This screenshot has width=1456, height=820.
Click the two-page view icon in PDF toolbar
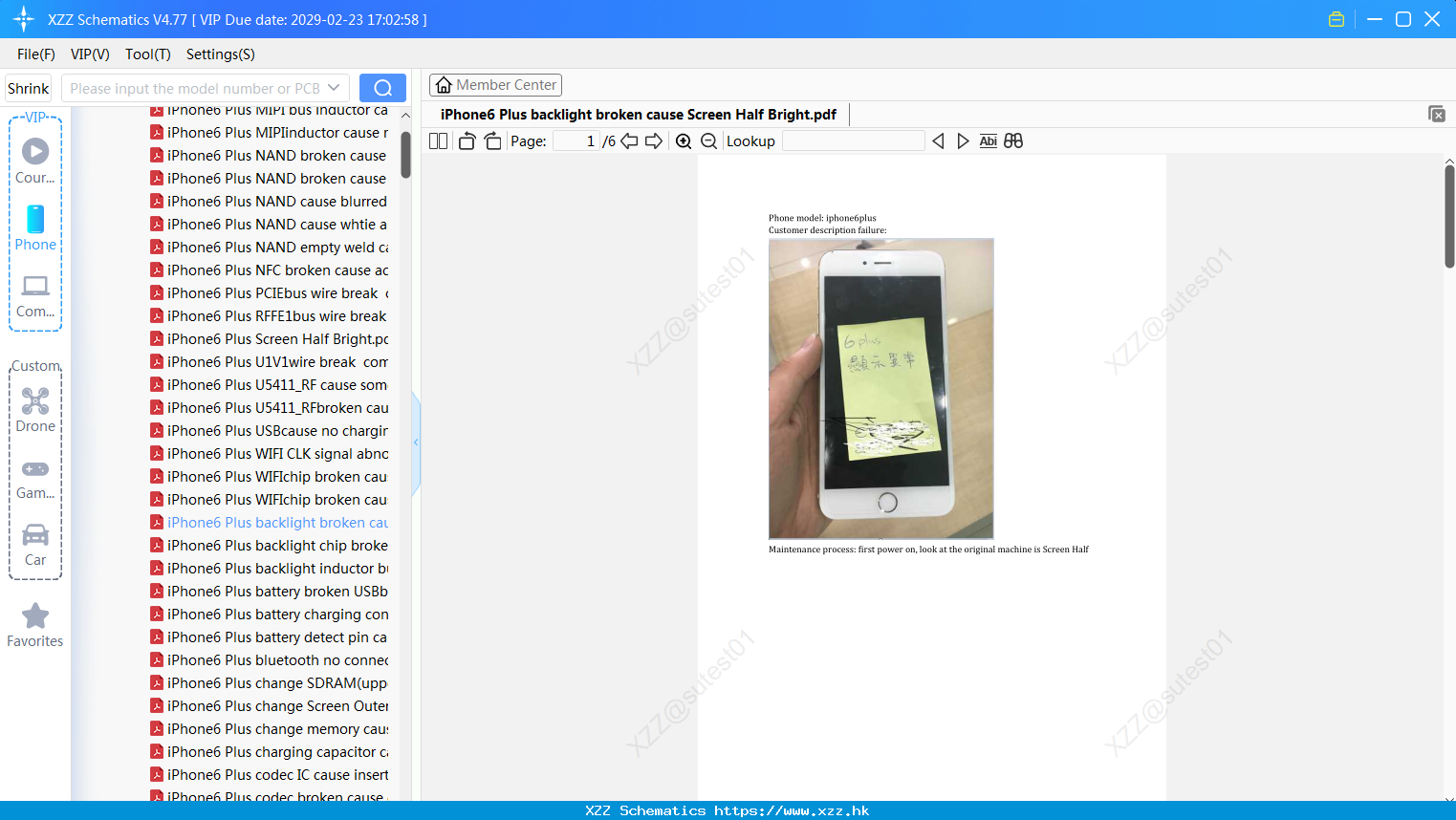click(x=438, y=140)
